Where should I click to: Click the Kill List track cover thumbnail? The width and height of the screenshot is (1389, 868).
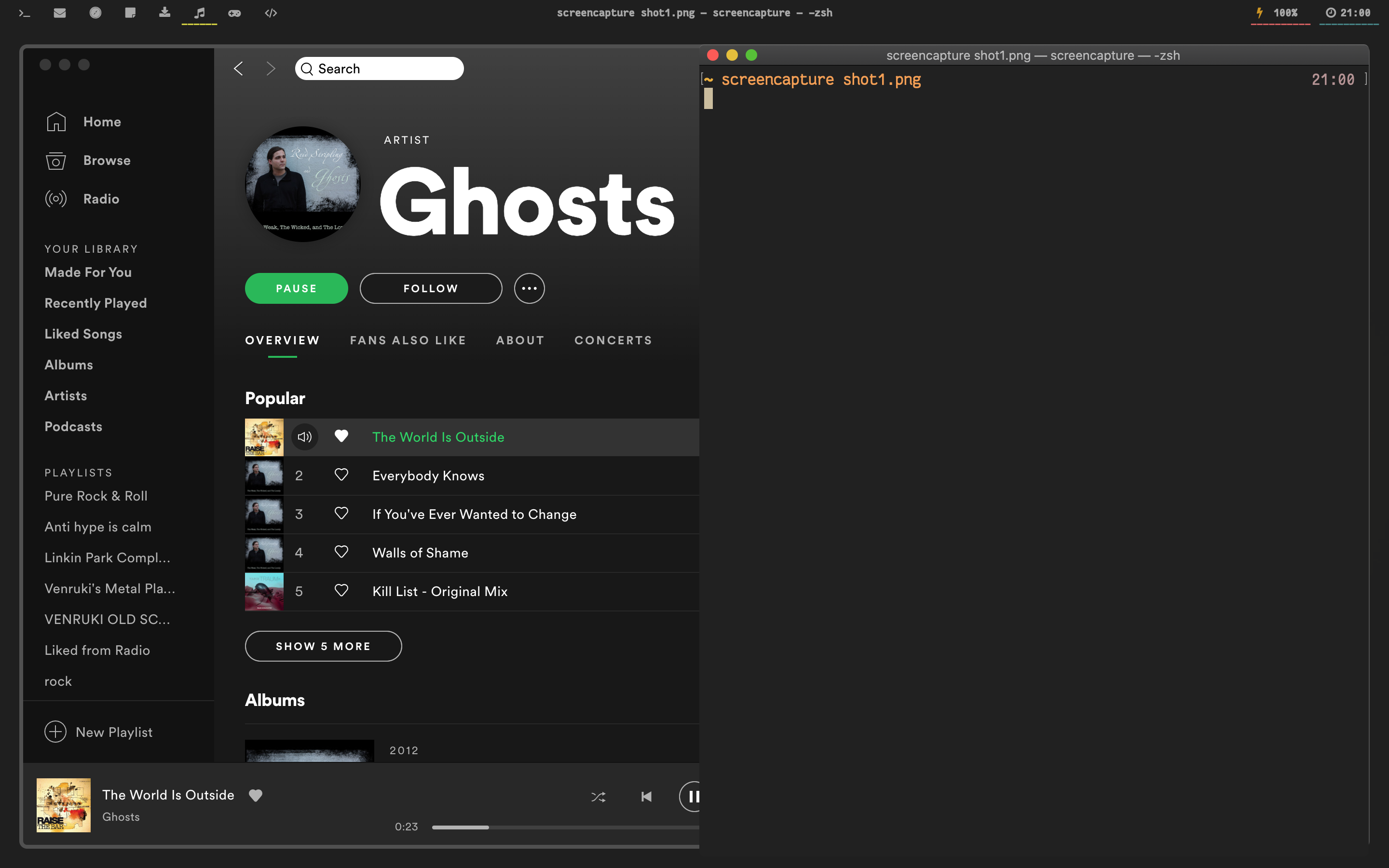[264, 591]
